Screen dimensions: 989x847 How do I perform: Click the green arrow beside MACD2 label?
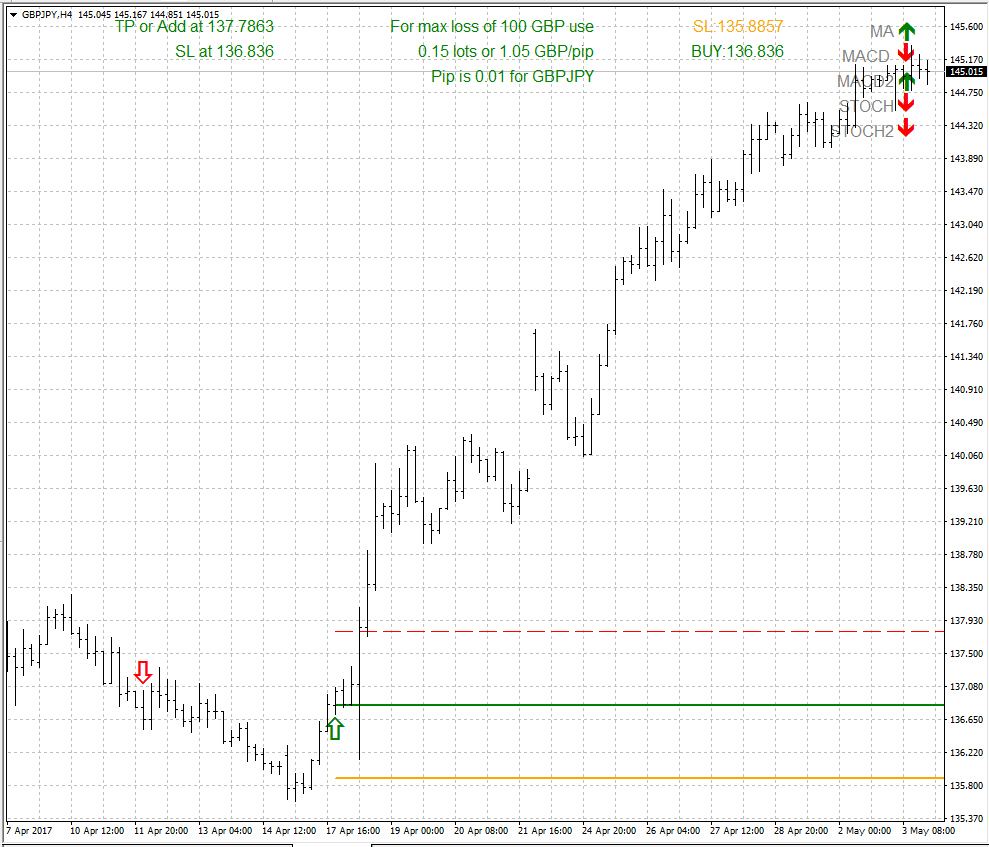point(906,81)
